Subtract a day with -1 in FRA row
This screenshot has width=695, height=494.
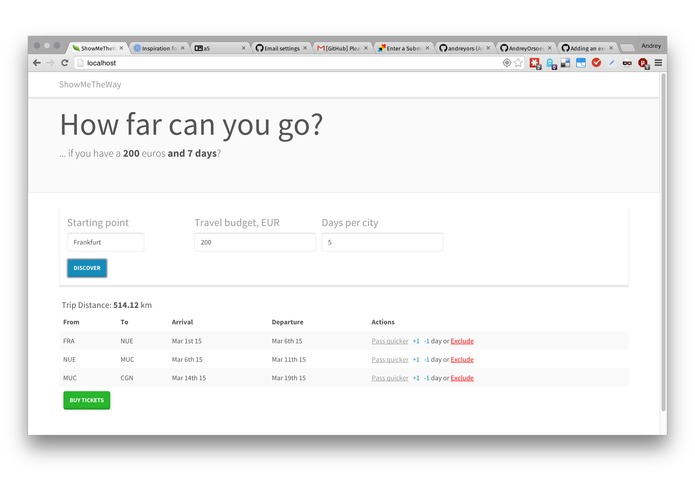426,341
